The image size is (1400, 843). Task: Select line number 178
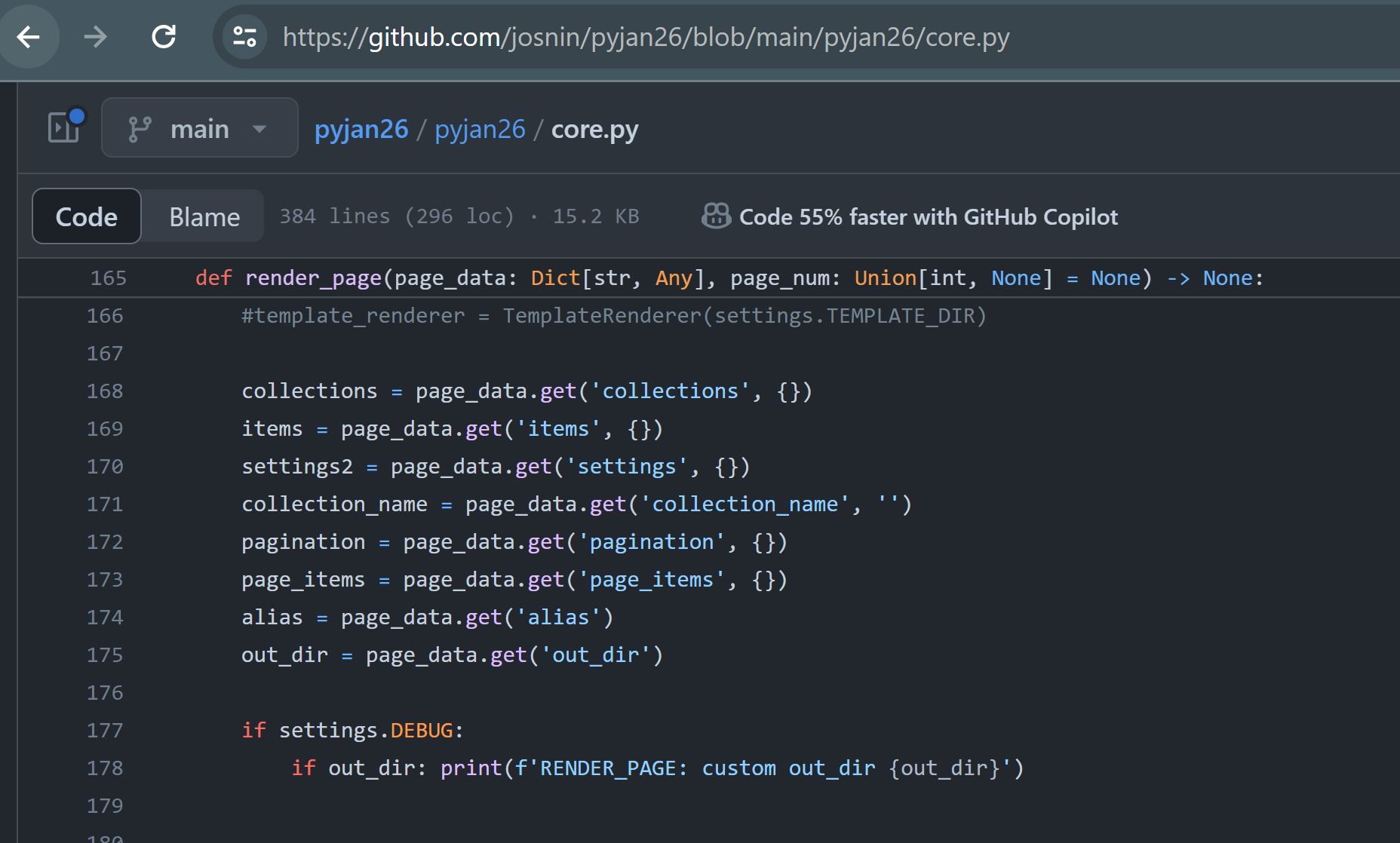[x=105, y=768]
